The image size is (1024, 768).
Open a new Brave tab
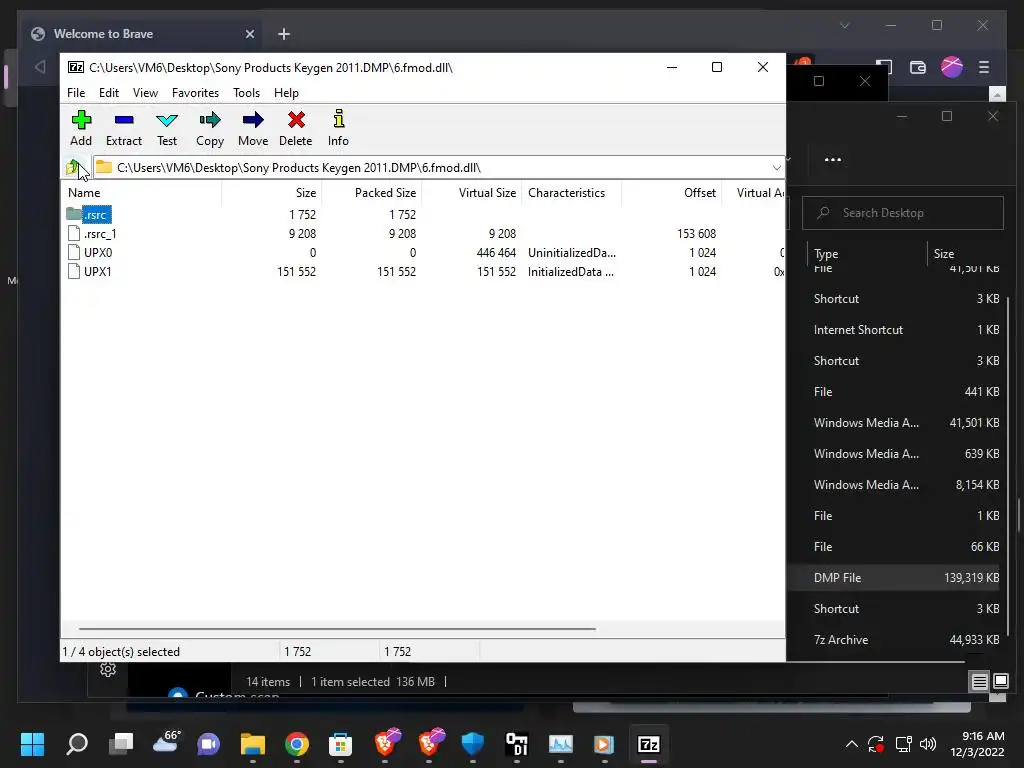pyautogui.click(x=283, y=34)
